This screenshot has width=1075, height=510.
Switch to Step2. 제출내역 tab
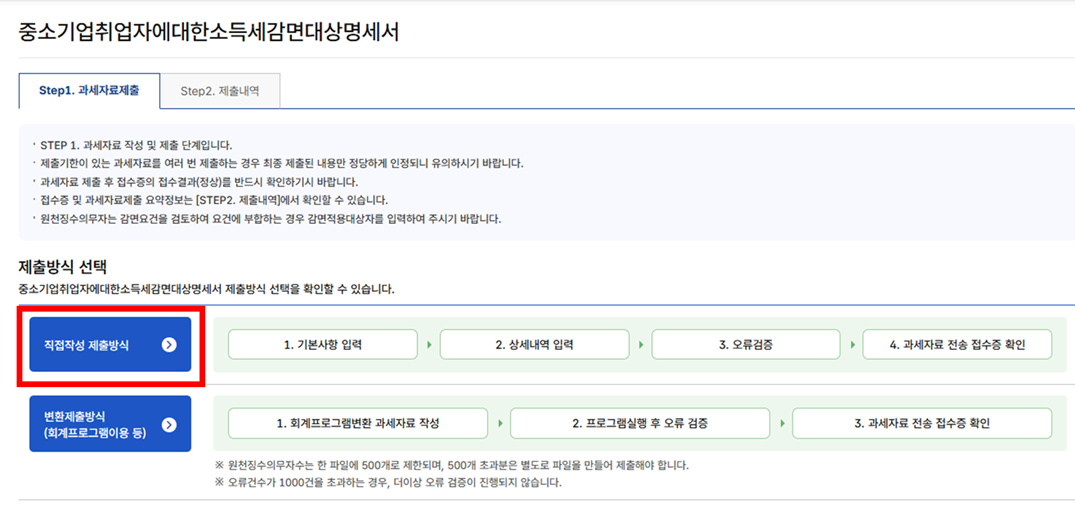220,91
